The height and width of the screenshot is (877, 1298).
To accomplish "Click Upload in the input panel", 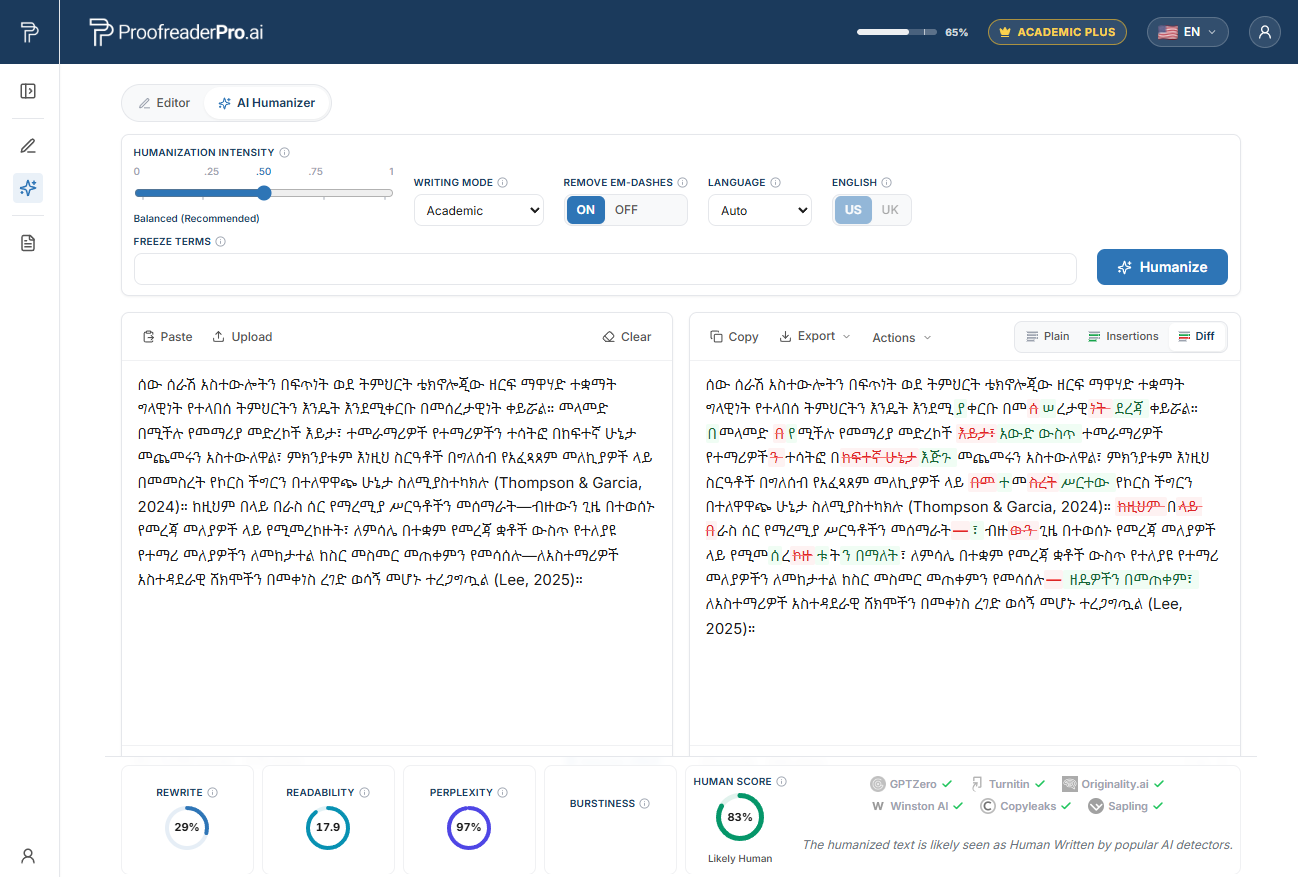I will click(242, 337).
